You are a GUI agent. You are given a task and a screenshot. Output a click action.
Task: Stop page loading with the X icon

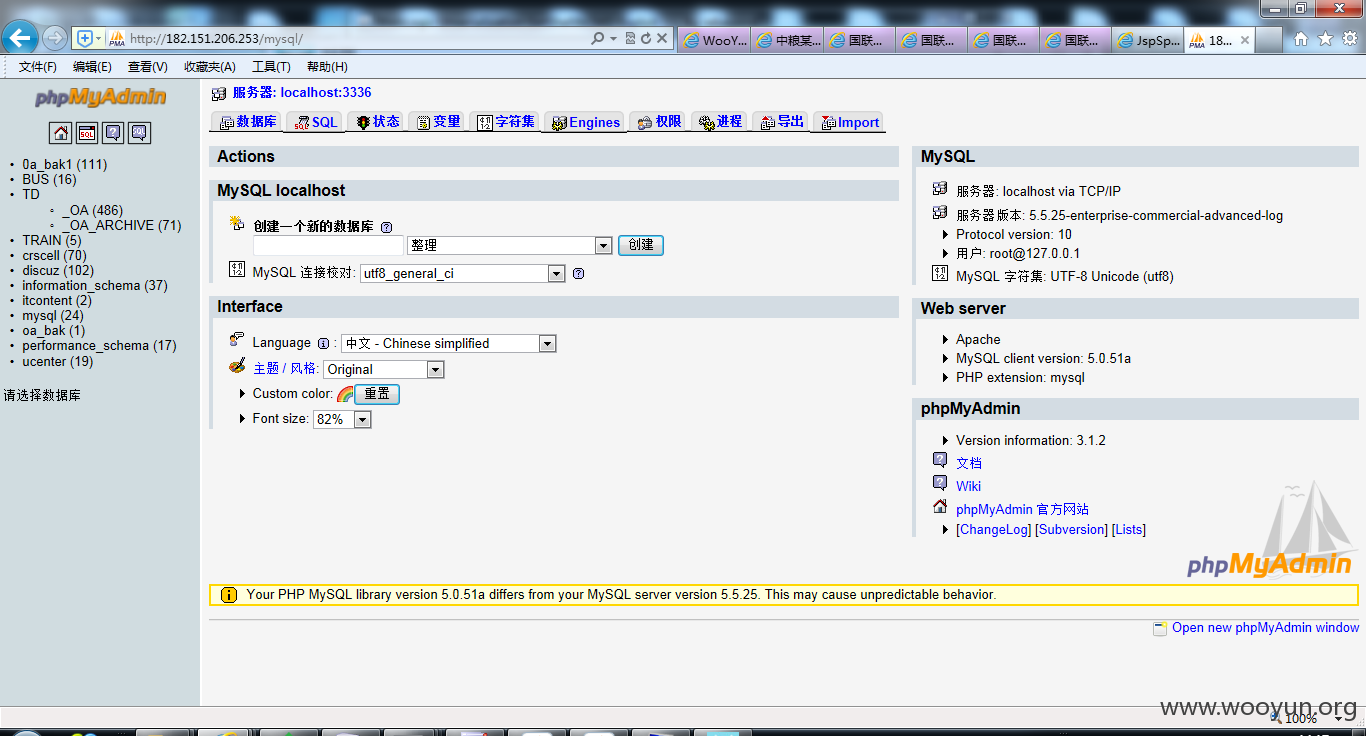(662, 38)
